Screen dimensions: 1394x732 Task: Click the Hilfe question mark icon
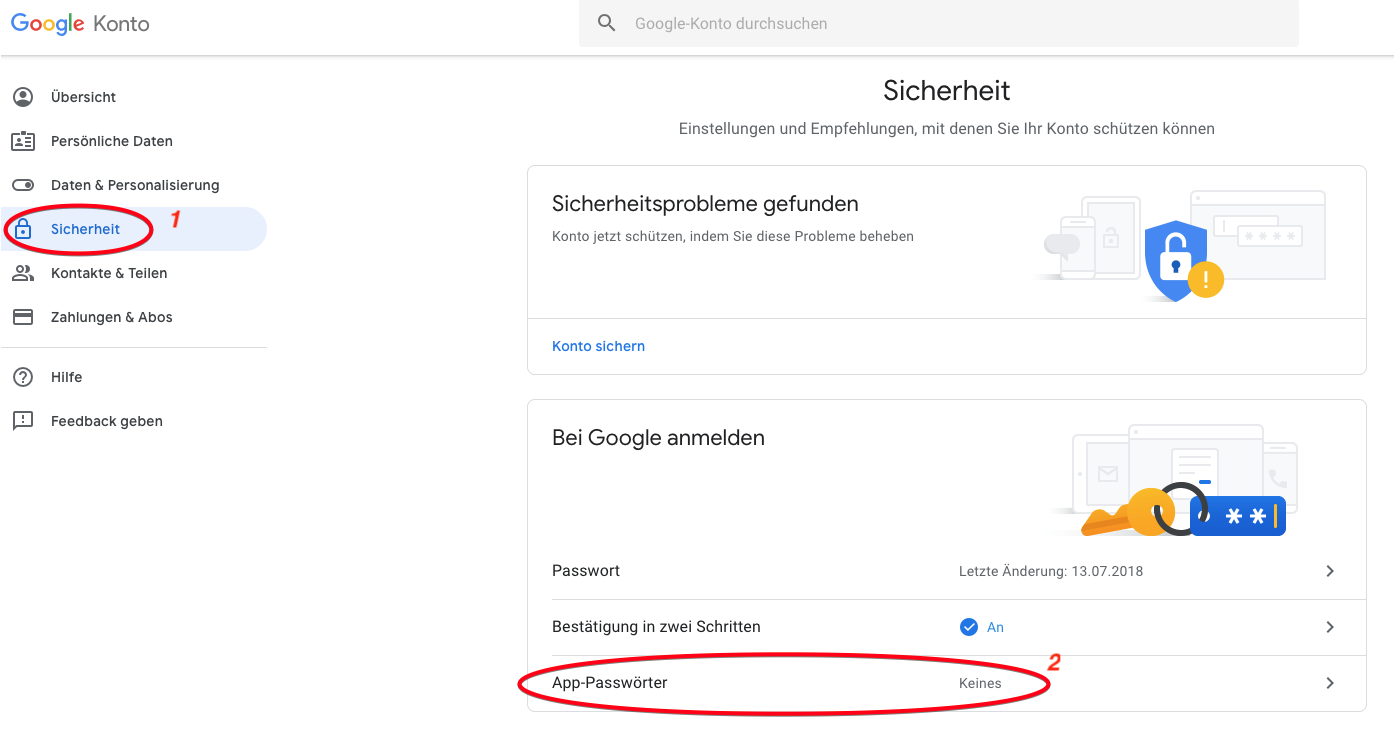(x=22, y=377)
